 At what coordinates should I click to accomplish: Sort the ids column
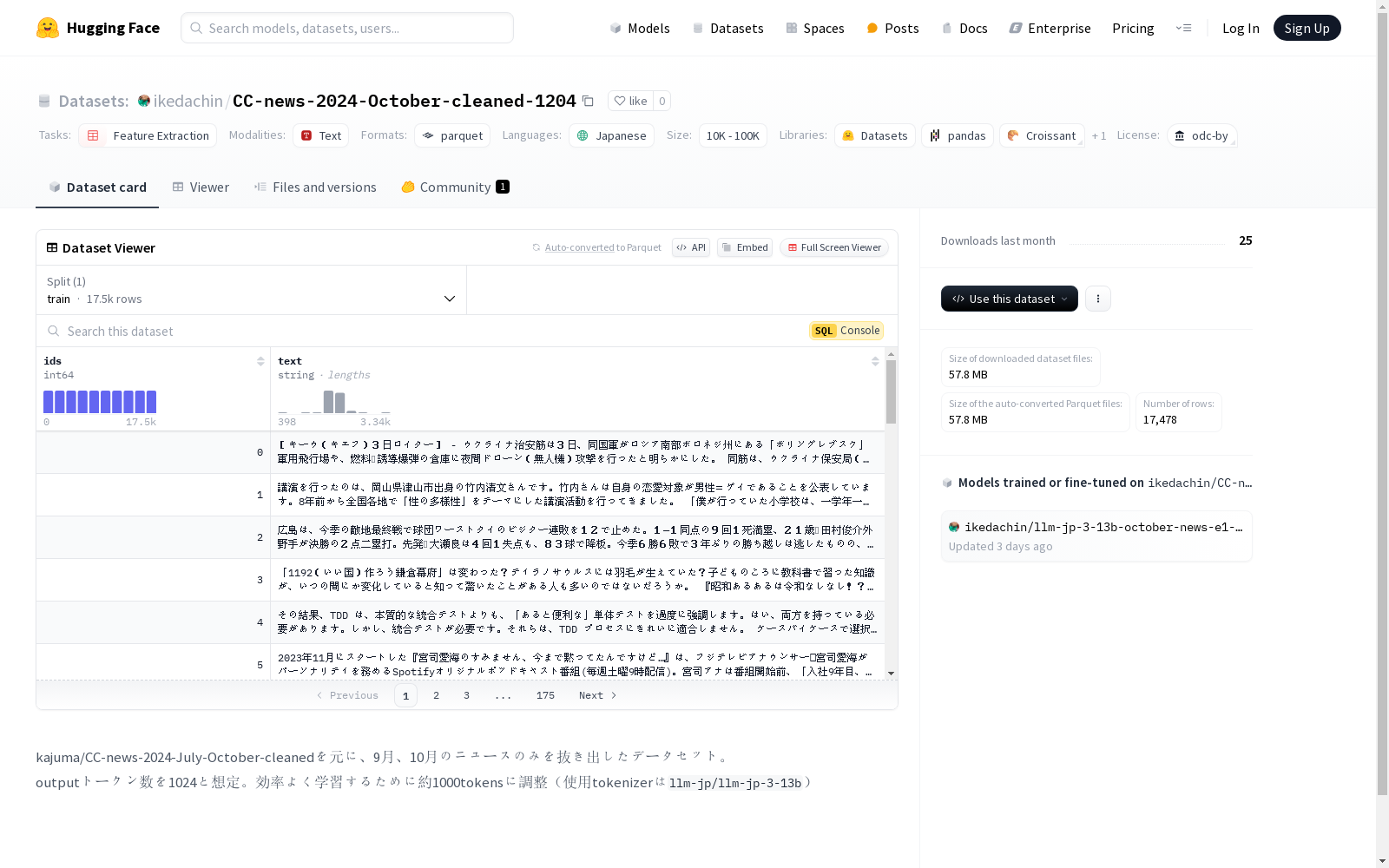click(260, 361)
